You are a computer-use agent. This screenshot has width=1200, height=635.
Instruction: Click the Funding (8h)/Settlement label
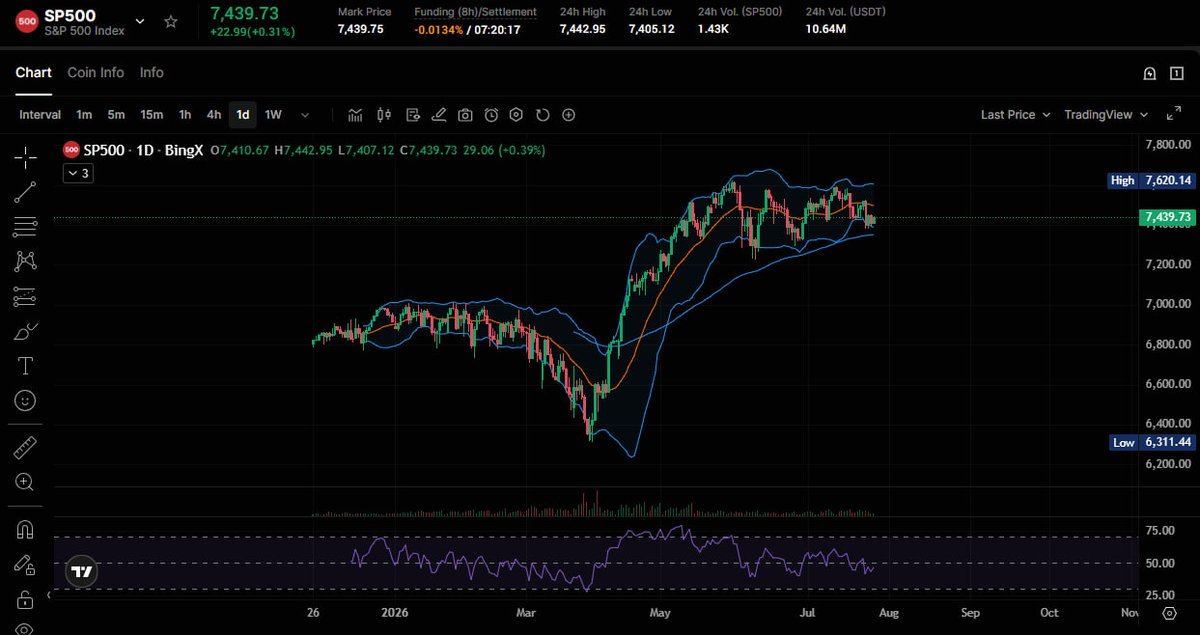(x=475, y=12)
